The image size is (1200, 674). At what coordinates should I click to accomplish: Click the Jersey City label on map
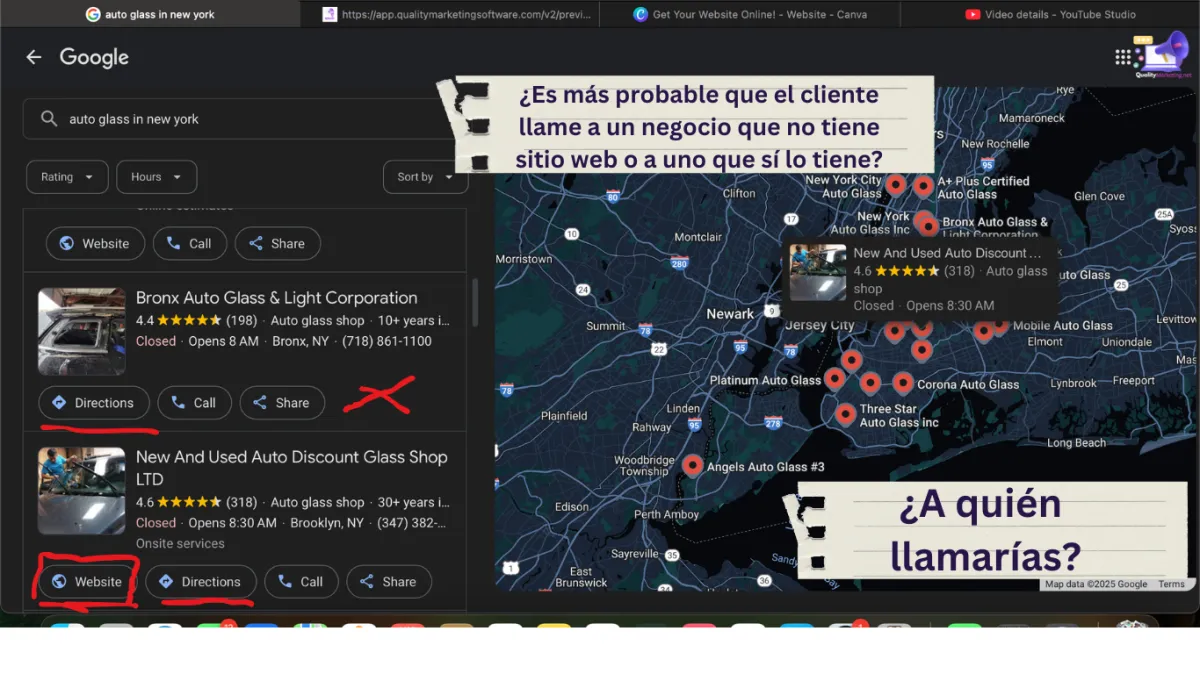820,325
